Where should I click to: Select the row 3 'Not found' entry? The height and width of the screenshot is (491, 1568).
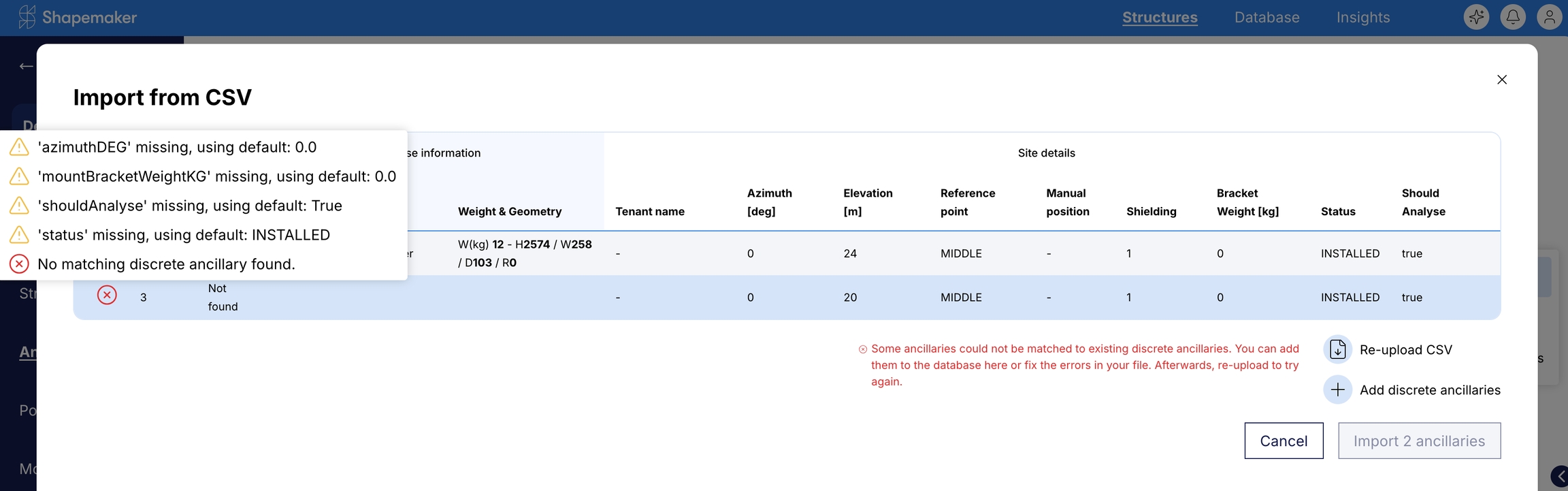point(223,298)
